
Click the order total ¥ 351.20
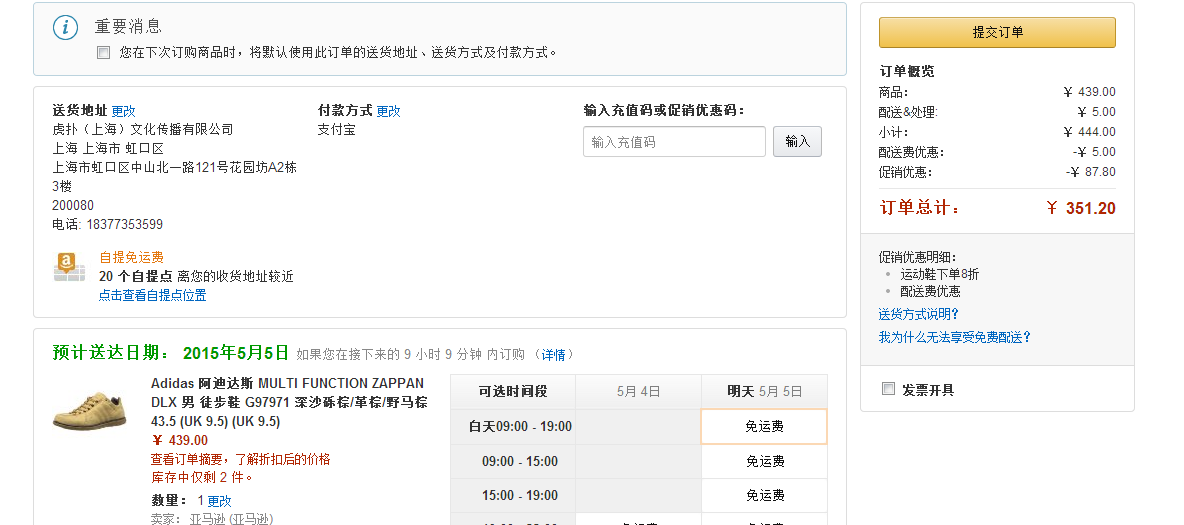tap(1081, 208)
